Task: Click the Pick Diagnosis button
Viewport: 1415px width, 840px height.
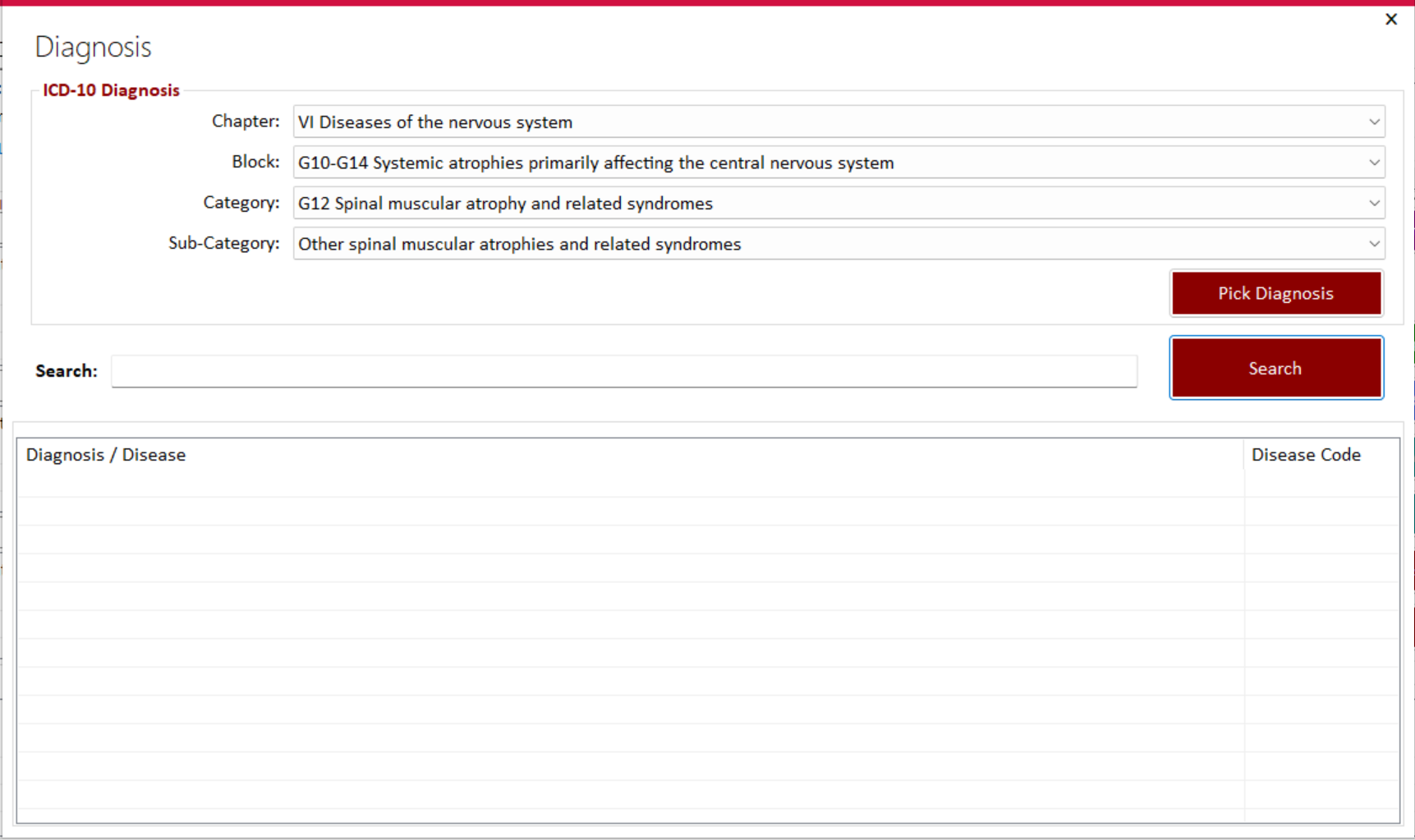Action: (x=1276, y=293)
